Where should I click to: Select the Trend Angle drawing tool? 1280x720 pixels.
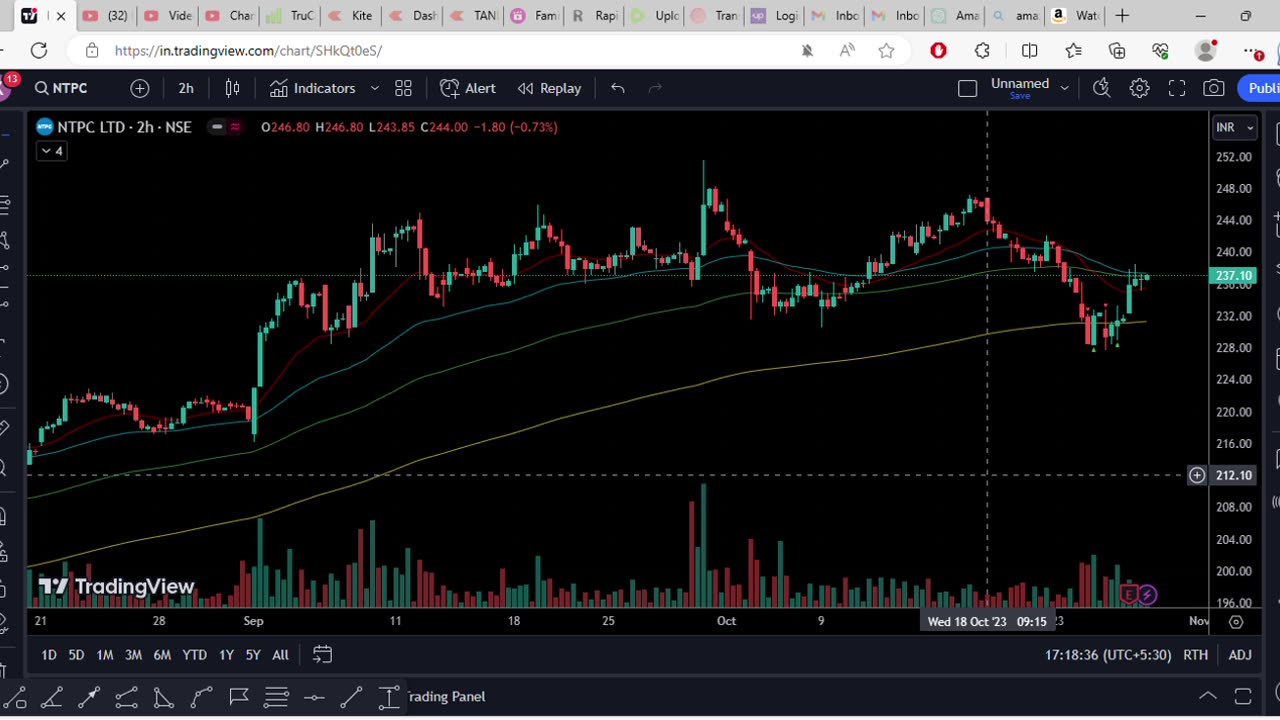click(52, 697)
